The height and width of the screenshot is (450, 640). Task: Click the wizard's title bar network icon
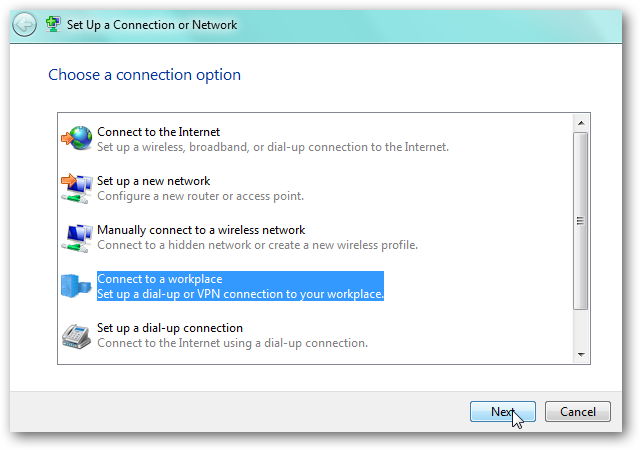(x=54, y=24)
